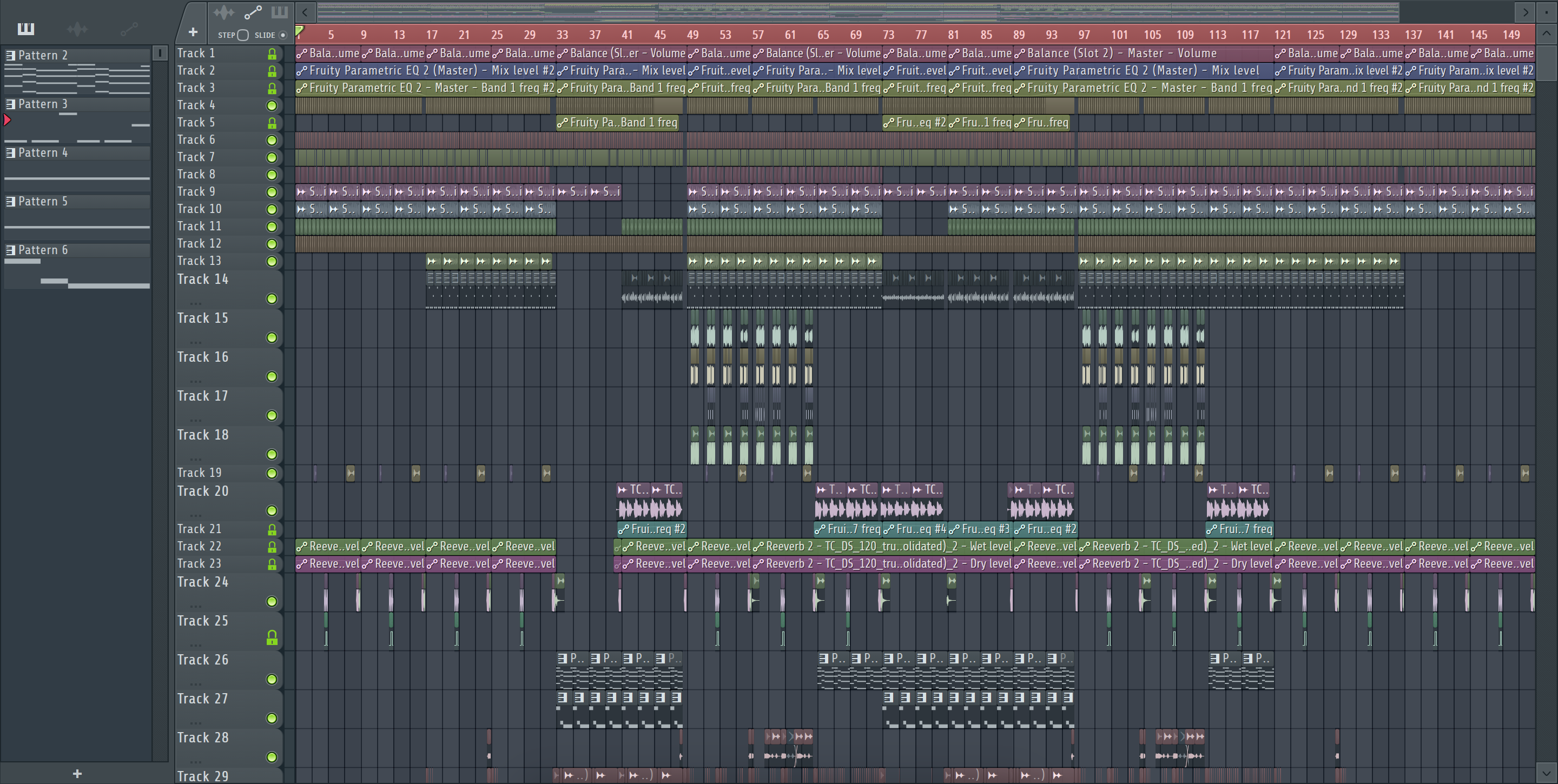Click the Pattern 3 piano-roll icon

10,104
